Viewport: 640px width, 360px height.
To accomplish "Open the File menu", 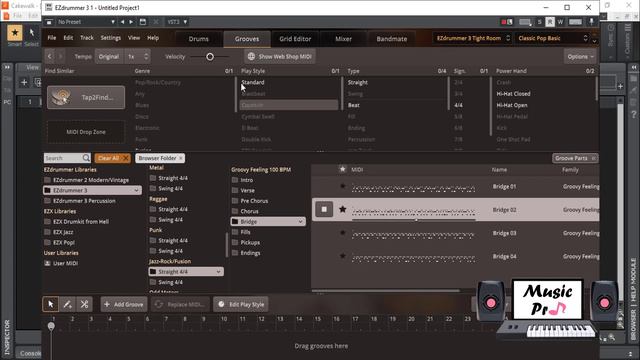I will point(52,38).
